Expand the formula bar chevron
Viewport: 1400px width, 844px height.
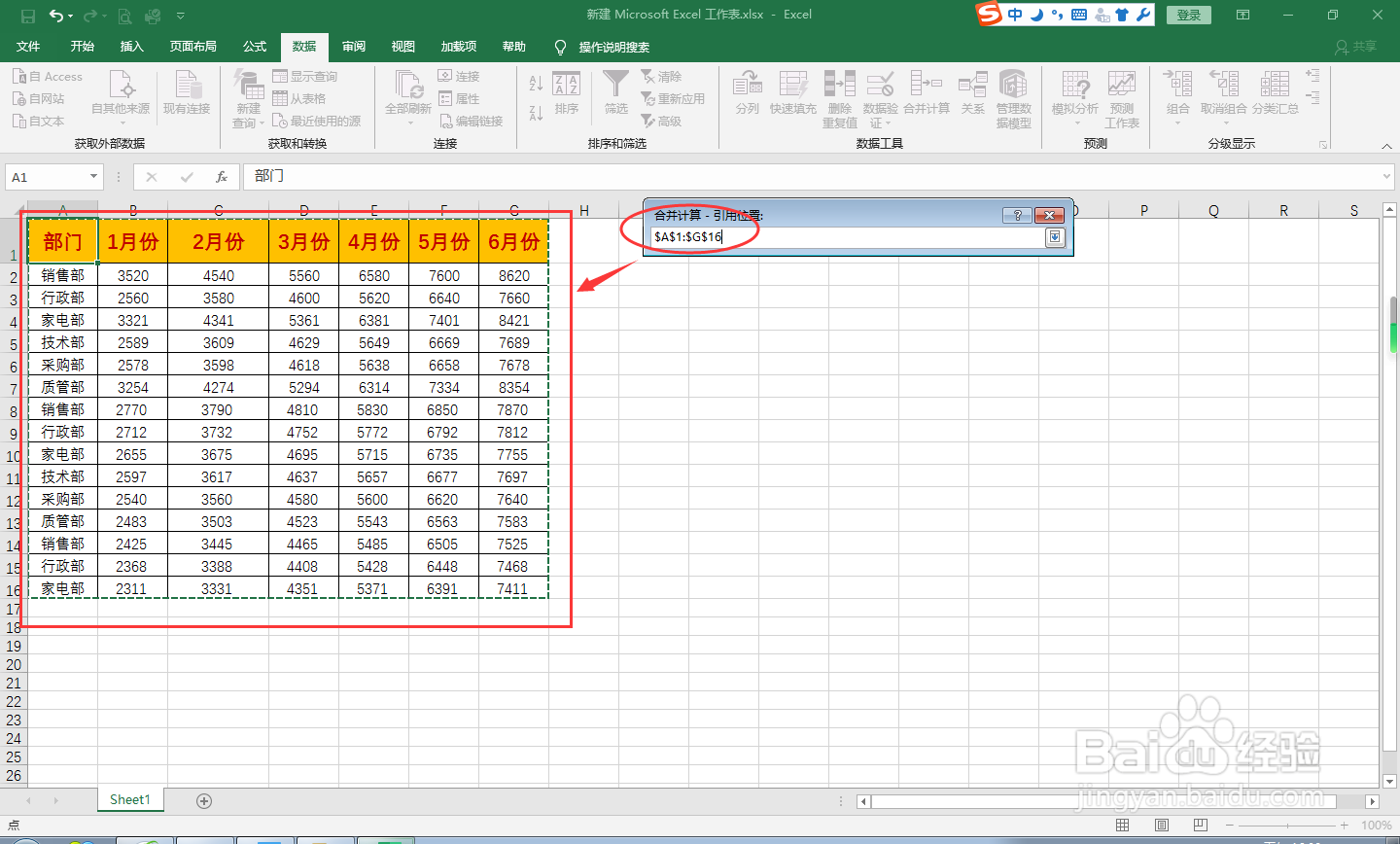coord(1387,176)
